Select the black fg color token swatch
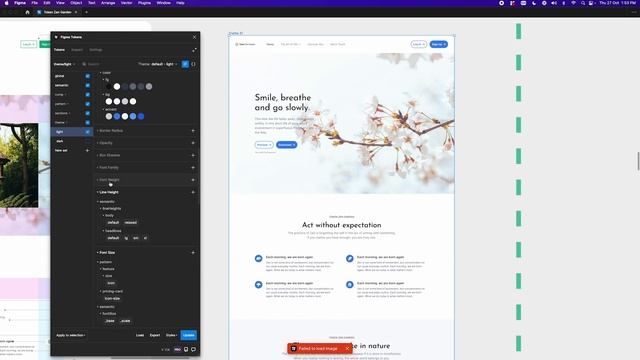Screen dimensions: 640x360 (x=109, y=87)
